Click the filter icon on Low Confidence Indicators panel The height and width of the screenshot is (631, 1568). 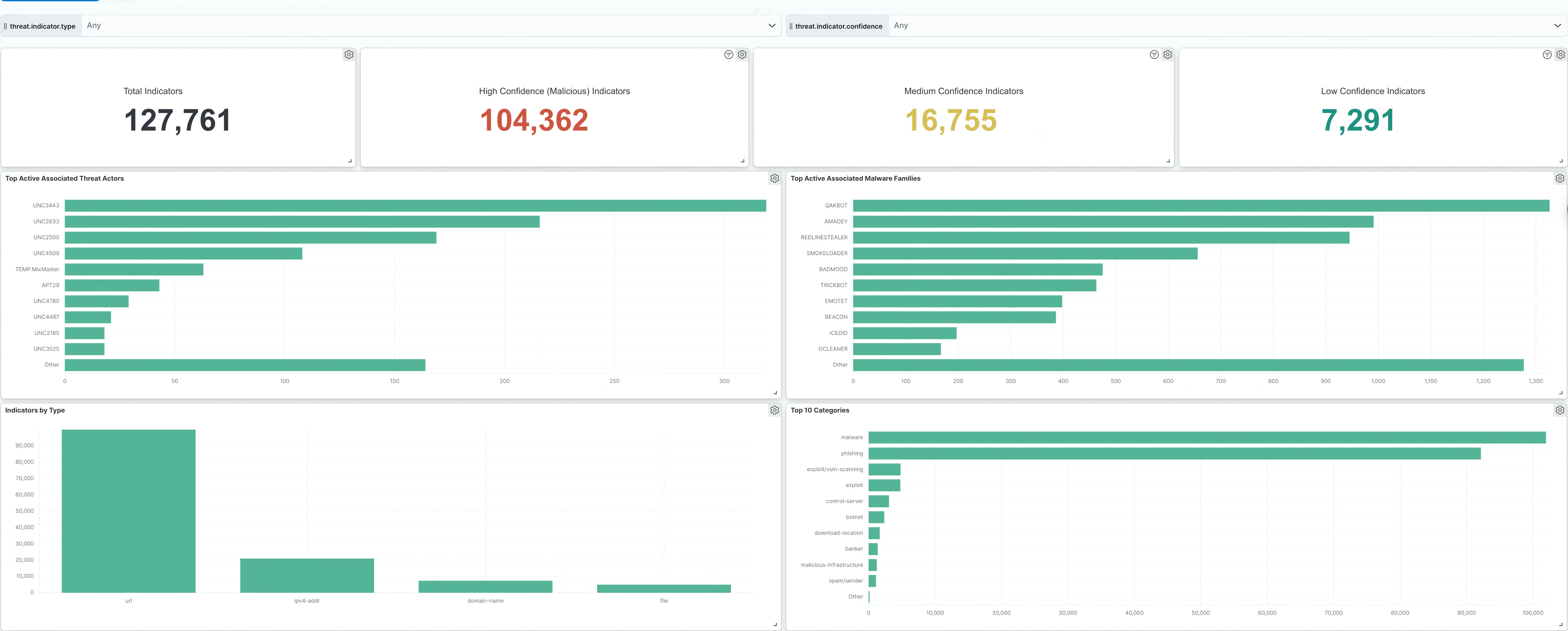click(x=1547, y=54)
